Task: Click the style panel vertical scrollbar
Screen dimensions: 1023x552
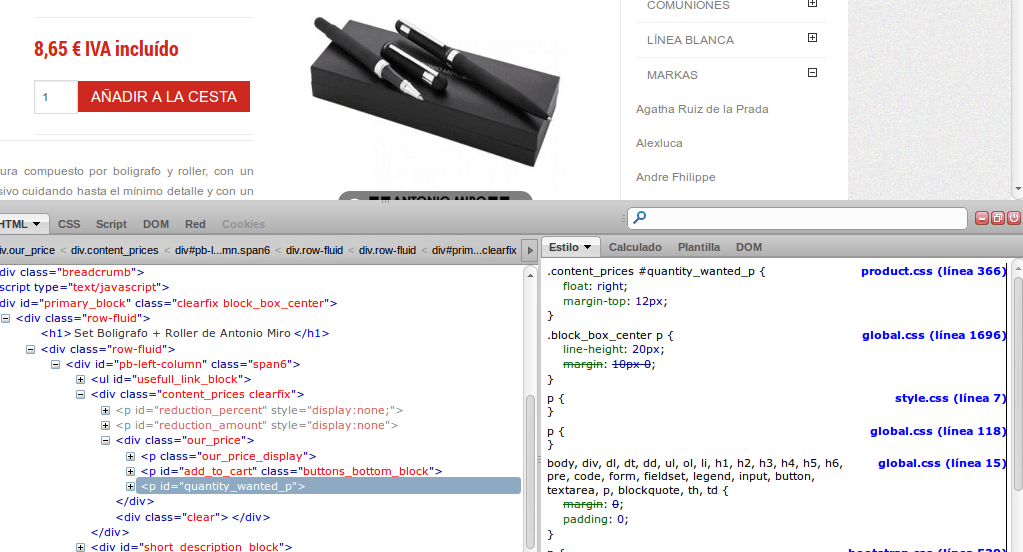Action: point(1018,385)
